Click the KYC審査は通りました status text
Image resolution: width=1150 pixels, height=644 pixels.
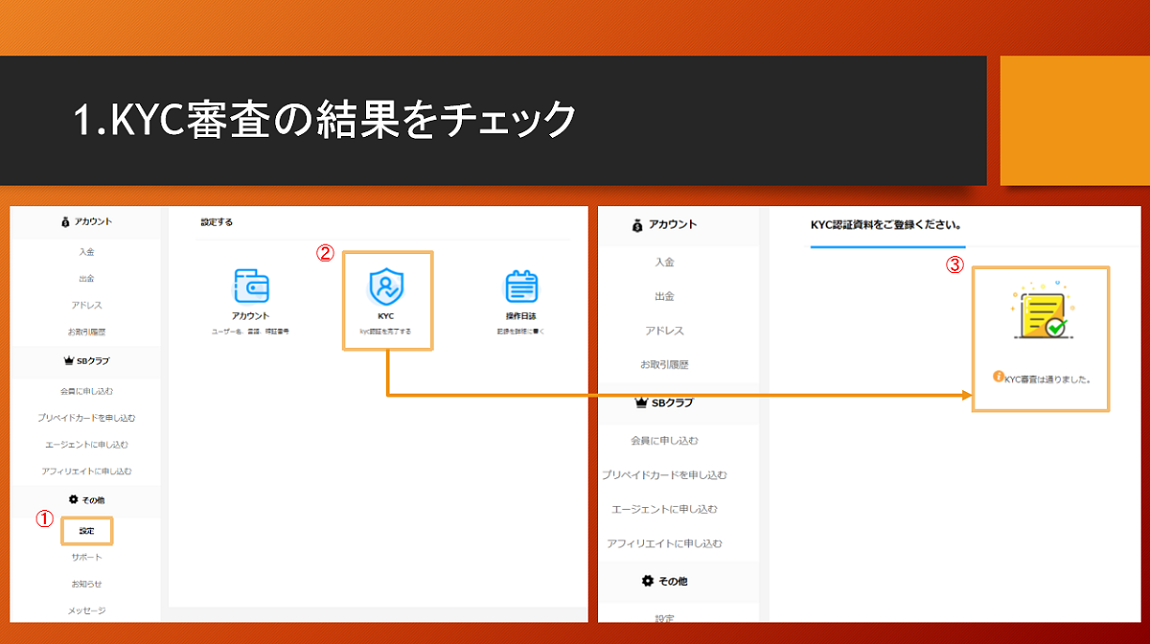1047,380
